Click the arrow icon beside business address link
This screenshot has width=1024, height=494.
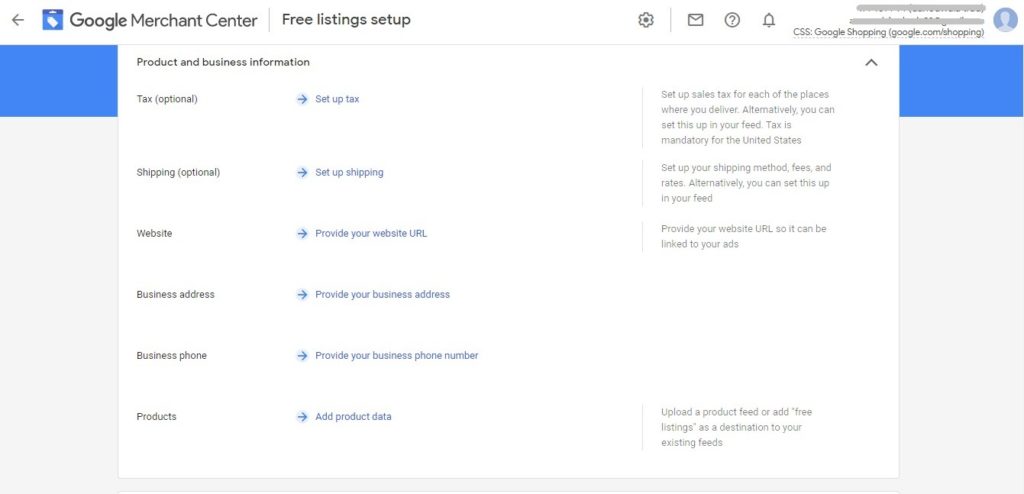coord(302,295)
